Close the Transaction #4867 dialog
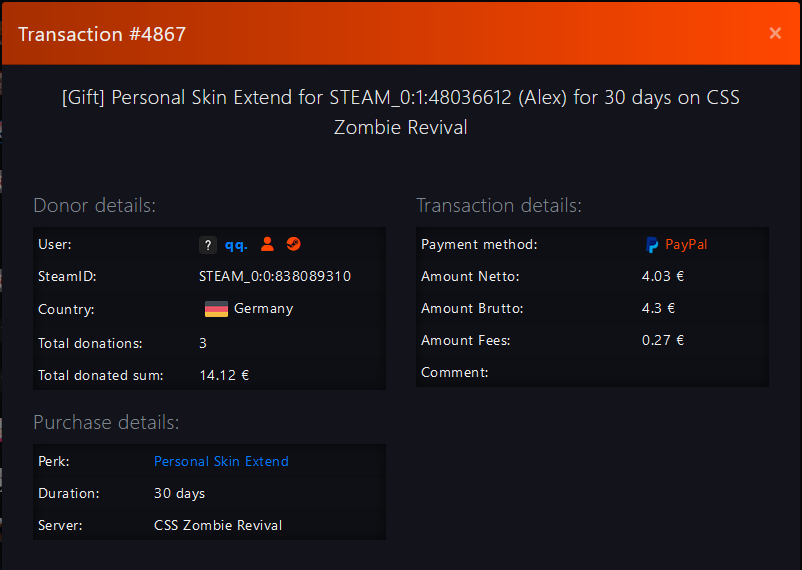 pos(775,33)
